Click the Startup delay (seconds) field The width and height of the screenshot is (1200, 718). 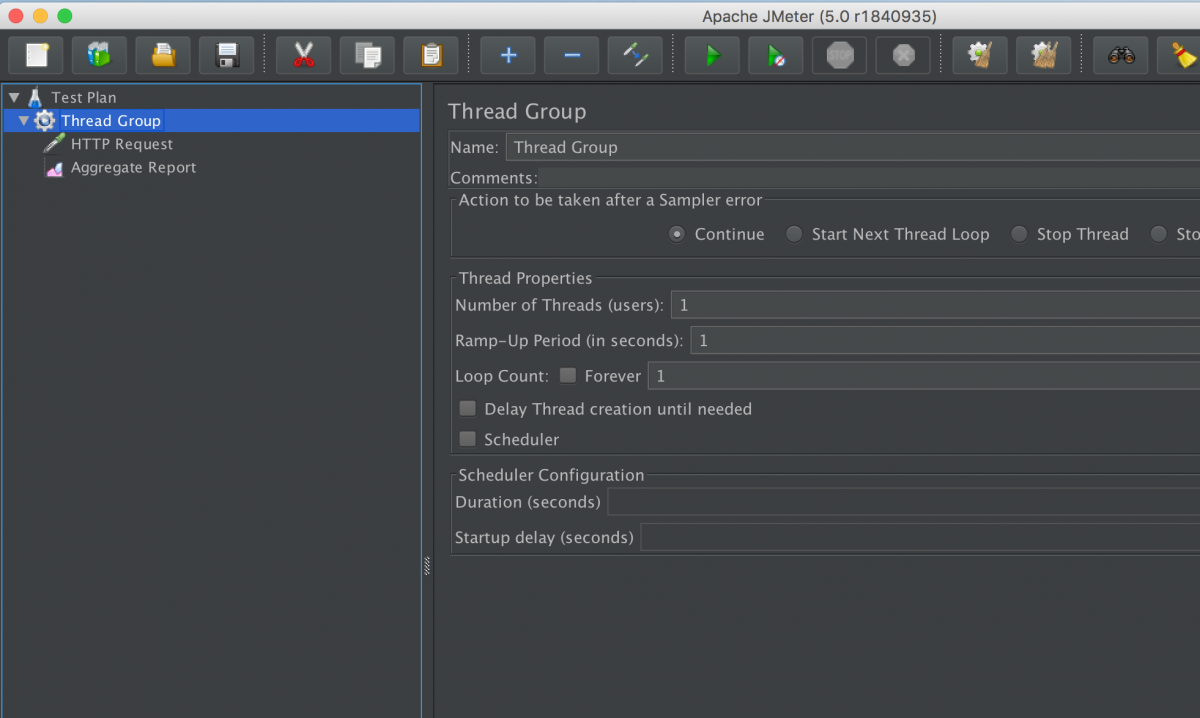pos(920,538)
